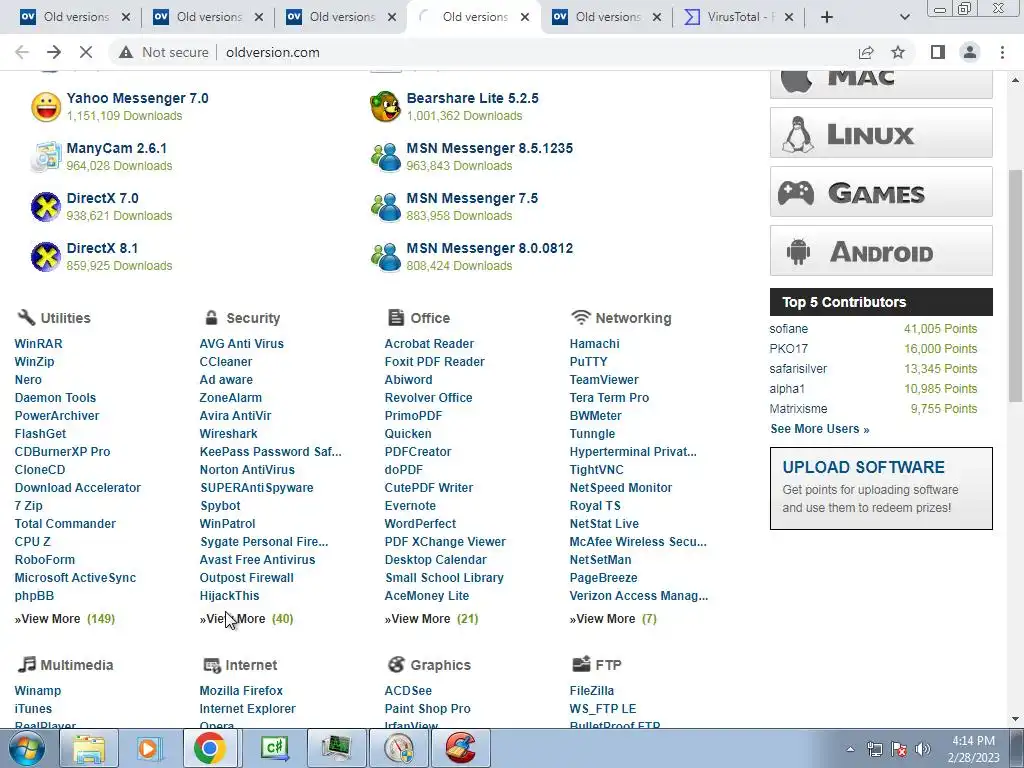
Task: Click the Bearshare Lite bear icon
Action: point(385,106)
